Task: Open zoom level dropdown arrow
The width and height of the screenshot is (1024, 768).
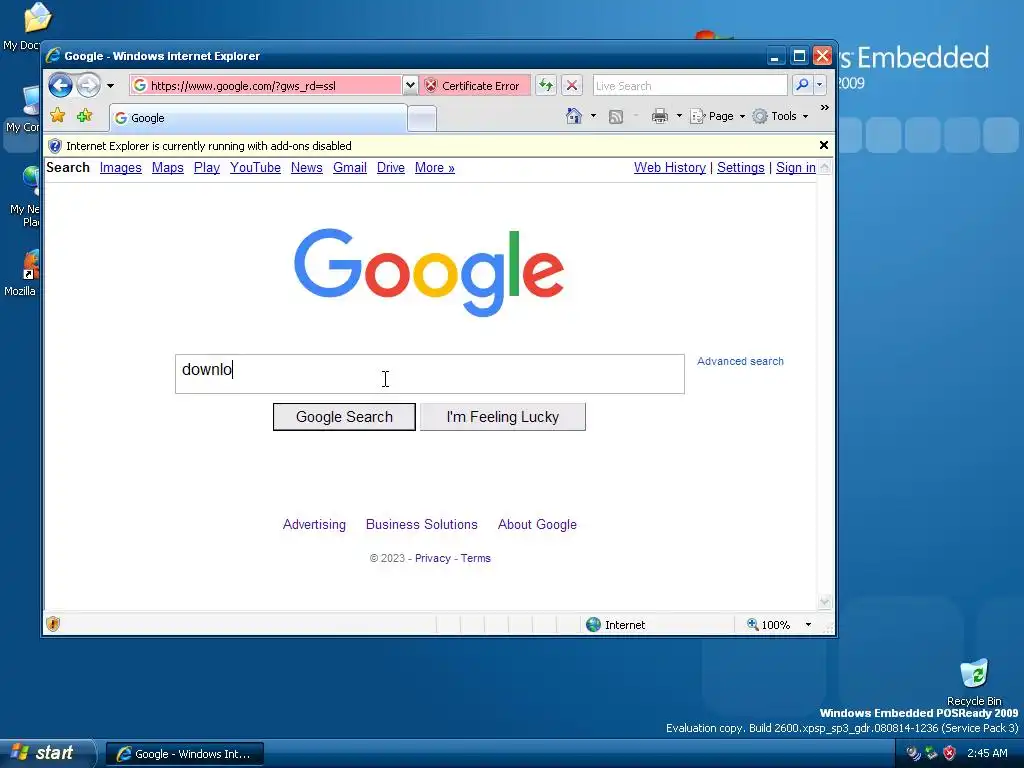Action: point(808,625)
